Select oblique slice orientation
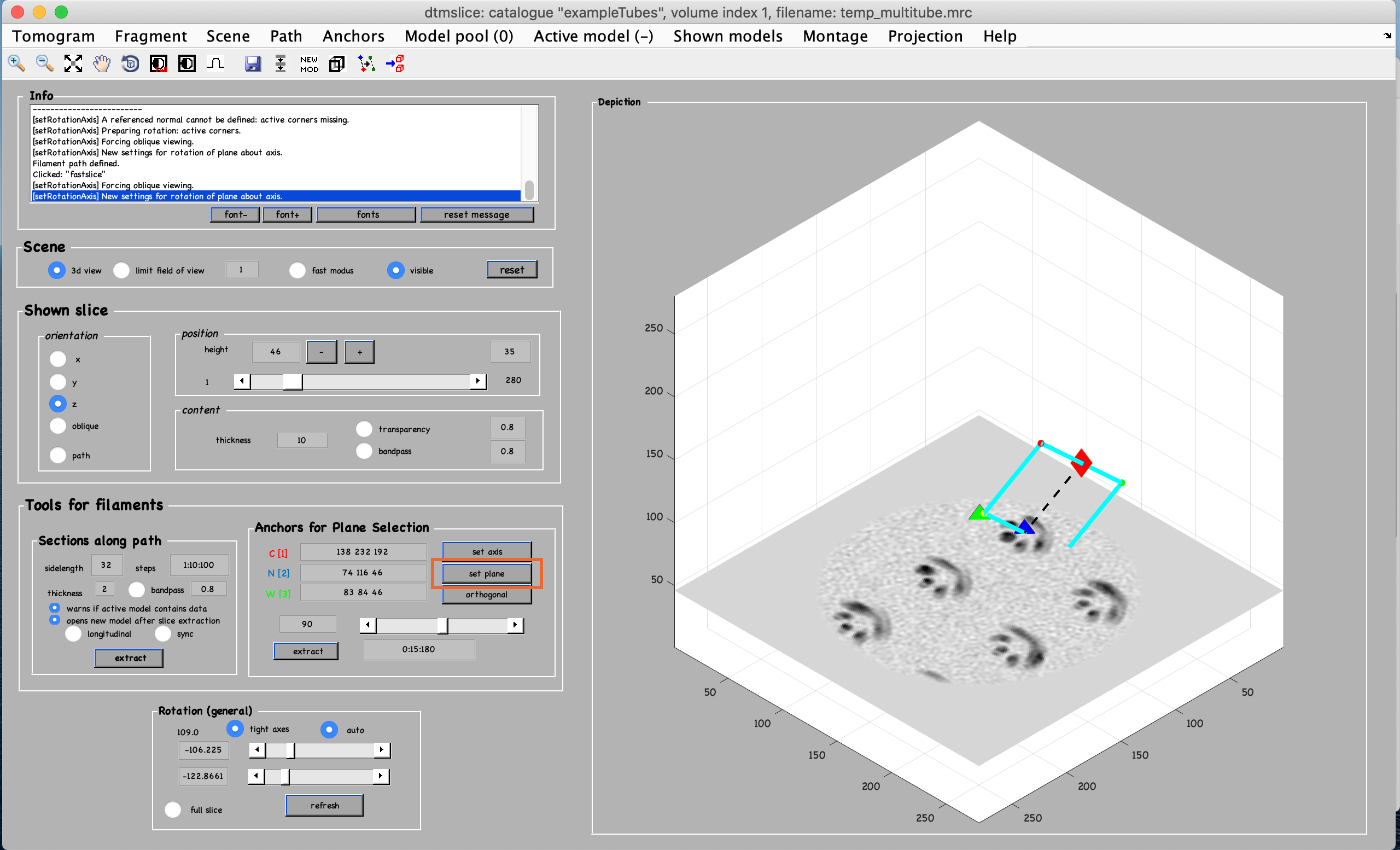Screen dimensions: 1400x850 click(58, 426)
